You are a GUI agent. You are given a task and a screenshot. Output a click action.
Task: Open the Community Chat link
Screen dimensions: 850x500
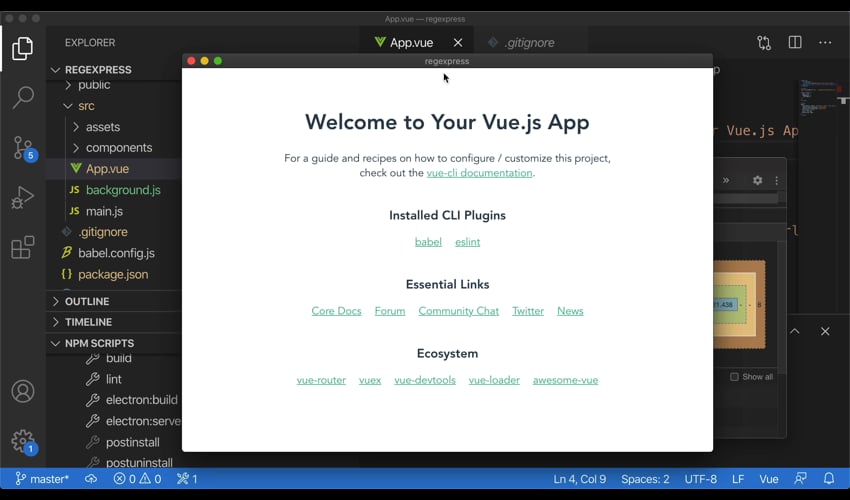point(459,311)
